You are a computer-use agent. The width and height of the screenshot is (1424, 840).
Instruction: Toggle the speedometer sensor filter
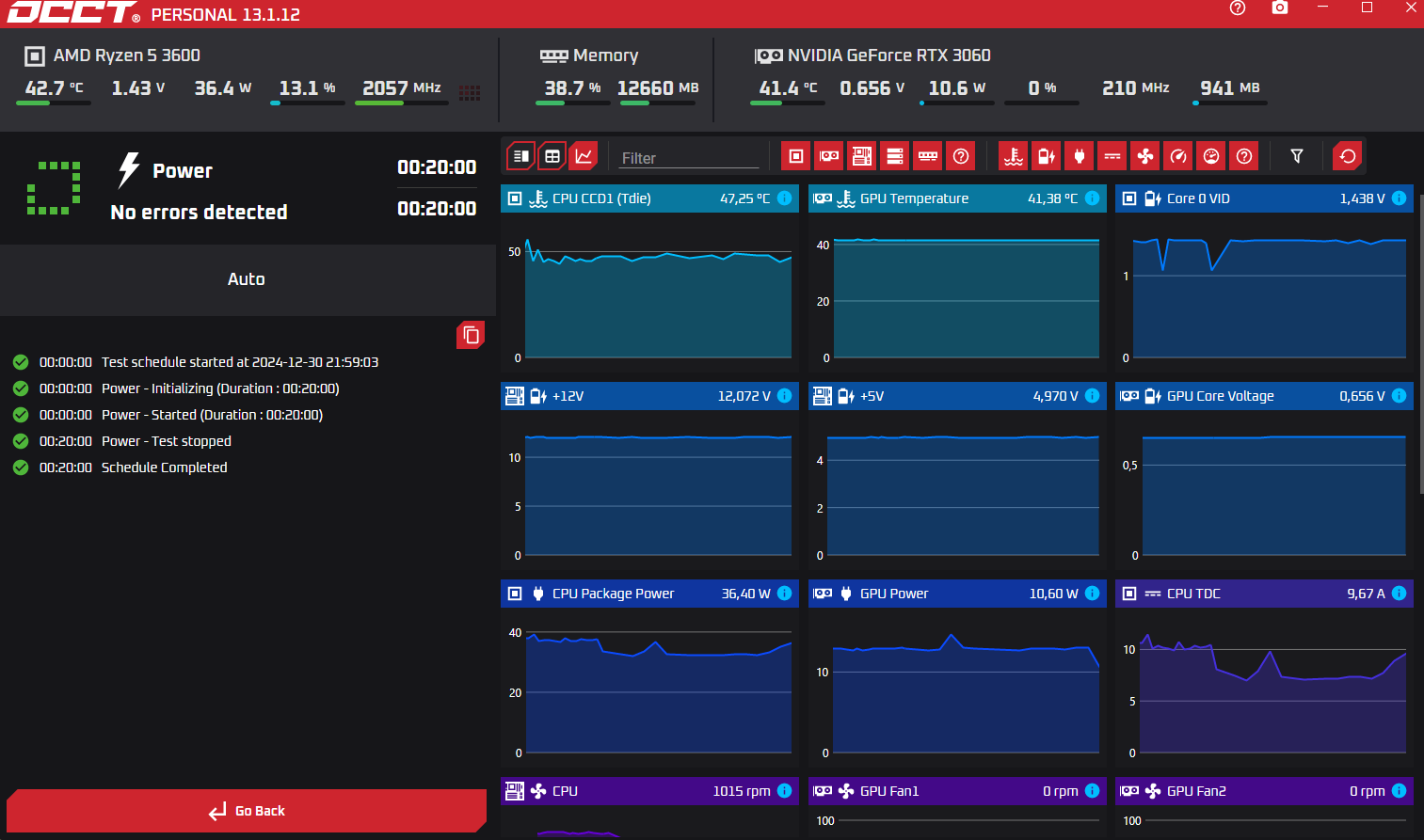[1178, 156]
